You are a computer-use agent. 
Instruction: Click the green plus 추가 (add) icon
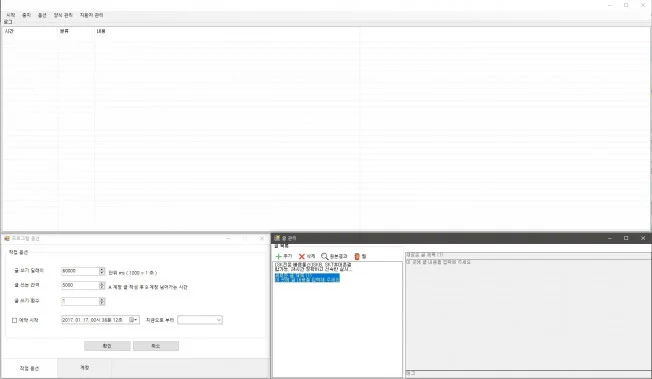pos(279,256)
